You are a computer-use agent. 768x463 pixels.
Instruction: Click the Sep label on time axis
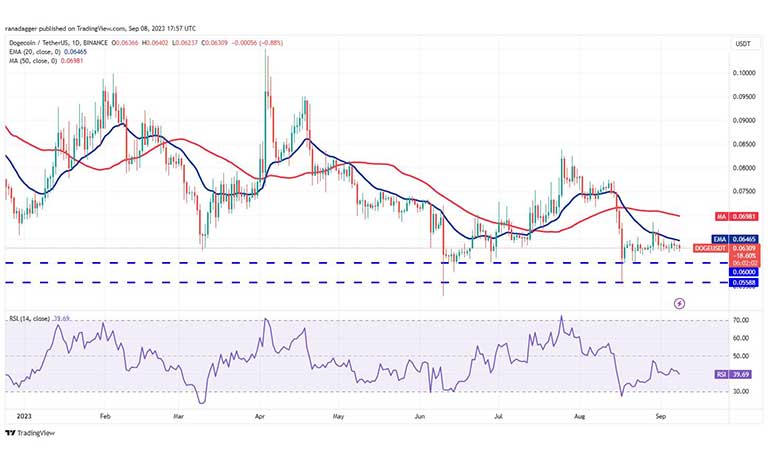coord(661,416)
